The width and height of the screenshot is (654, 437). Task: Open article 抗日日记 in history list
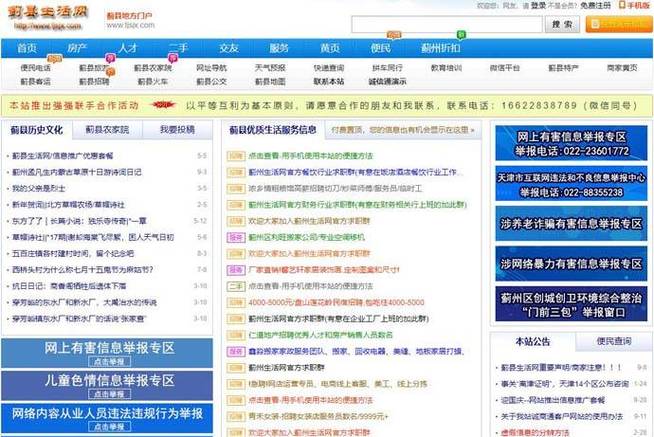pos(69,286)
